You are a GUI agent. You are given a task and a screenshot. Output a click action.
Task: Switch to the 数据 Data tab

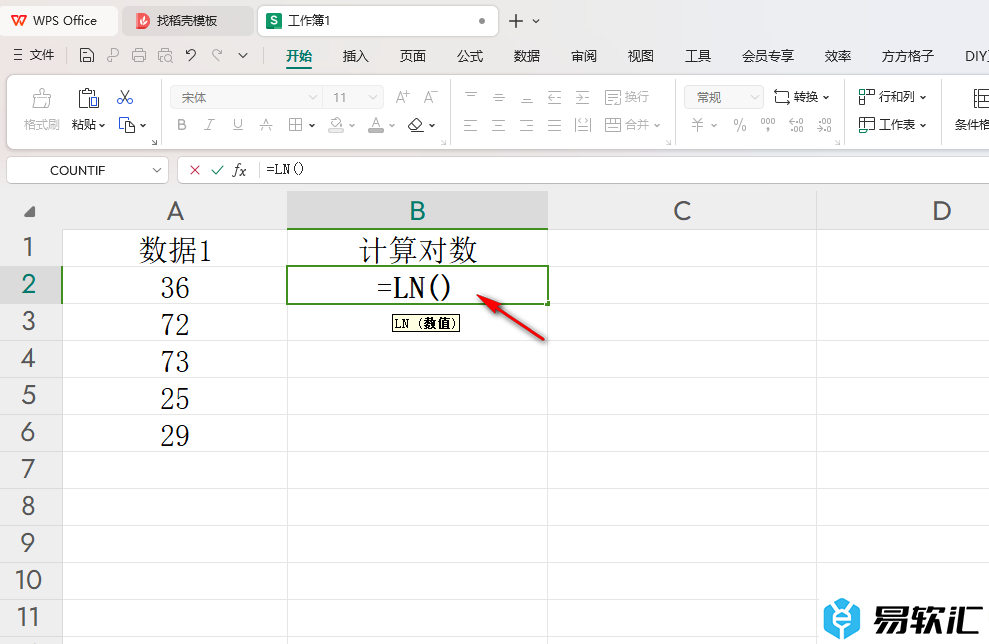point(527,56)
